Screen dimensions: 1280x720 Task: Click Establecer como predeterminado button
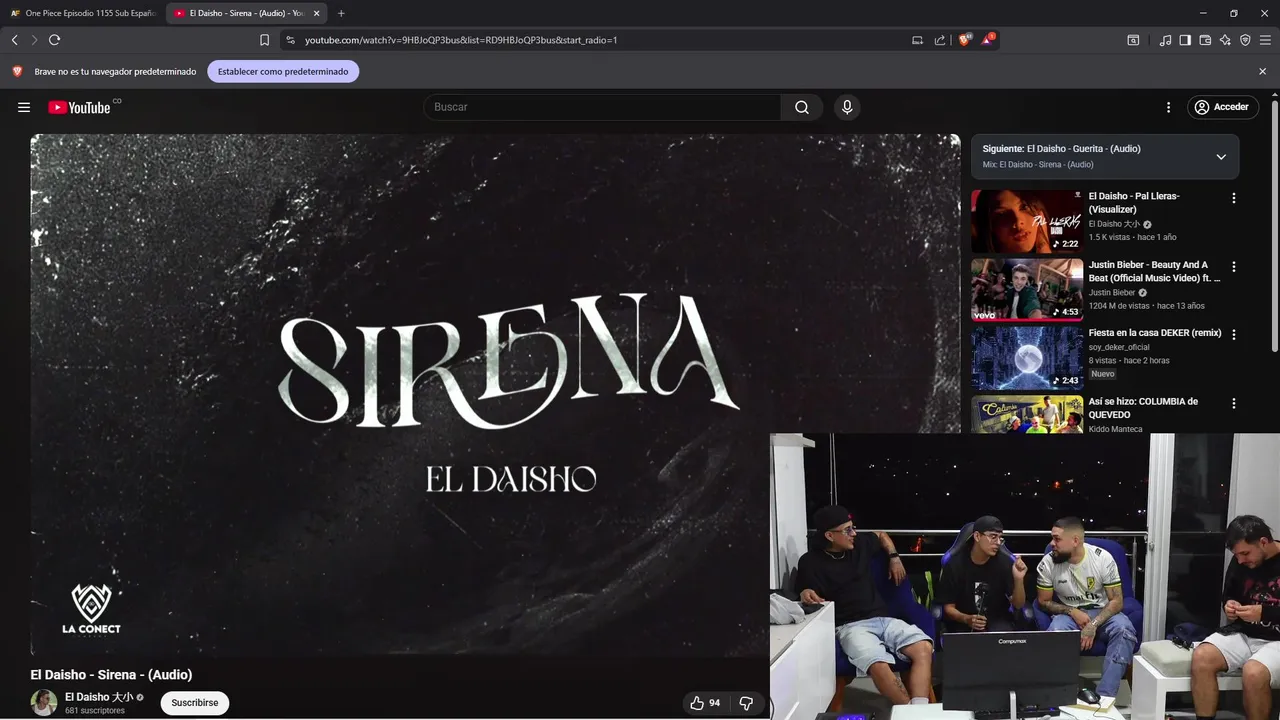(x=283, y=72)
